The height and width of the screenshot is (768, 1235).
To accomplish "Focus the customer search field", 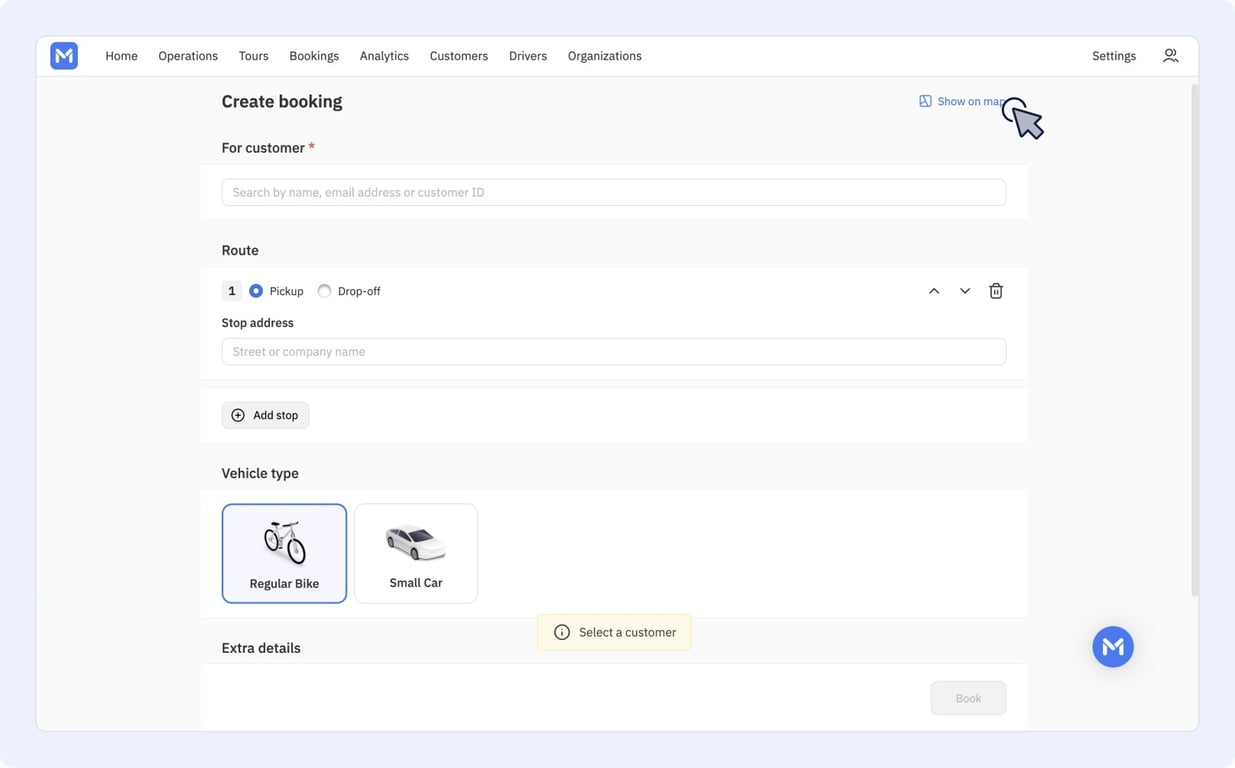I will pos(614,192).
